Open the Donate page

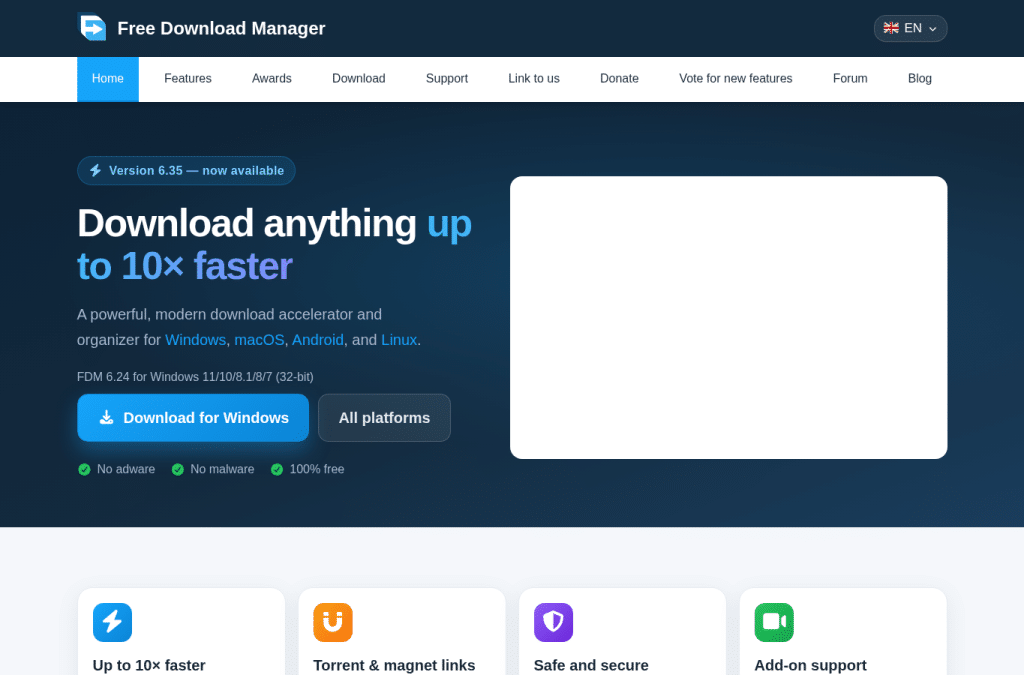pyautogui.click(x=619, y=78)
